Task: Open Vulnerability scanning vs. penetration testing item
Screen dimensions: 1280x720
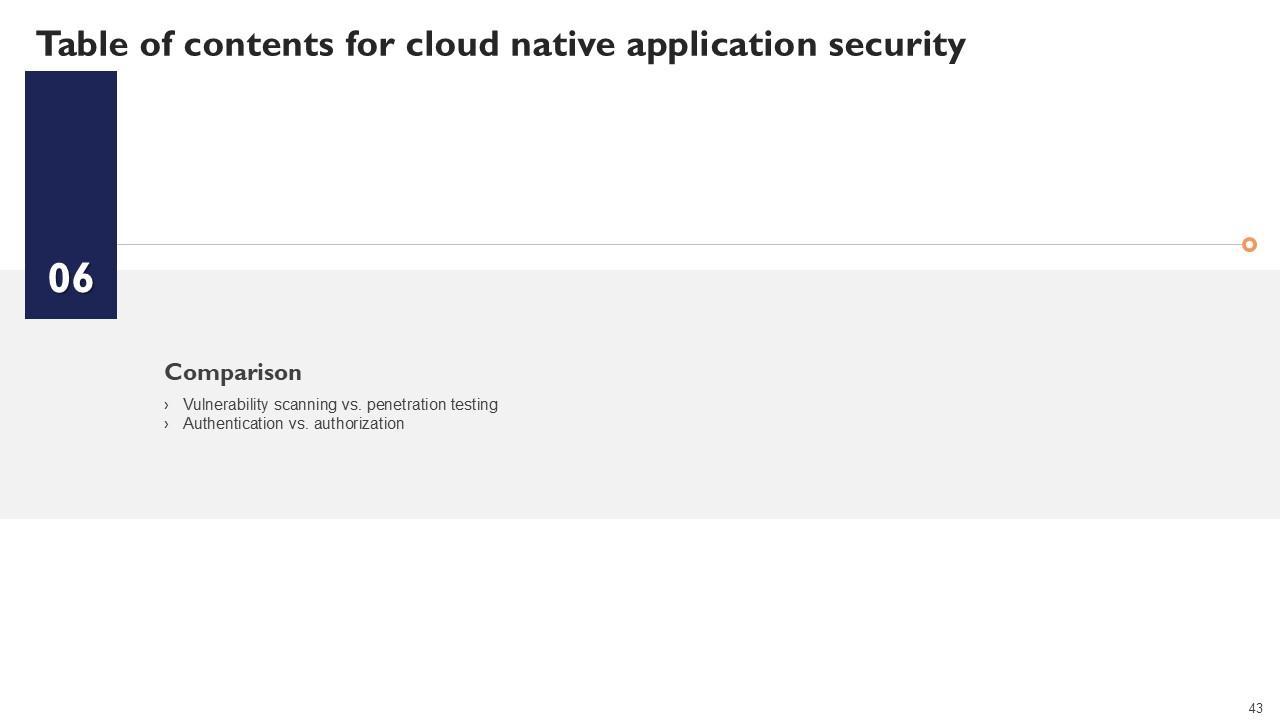Action: tap(340, 405)
